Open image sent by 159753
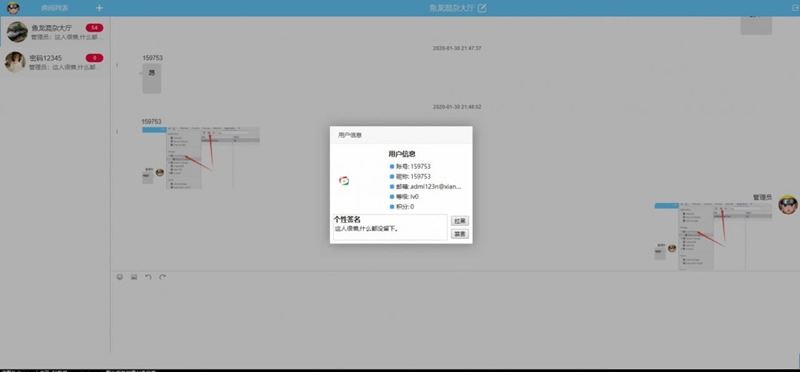800x372 pixels. click(x=201, y=158)
